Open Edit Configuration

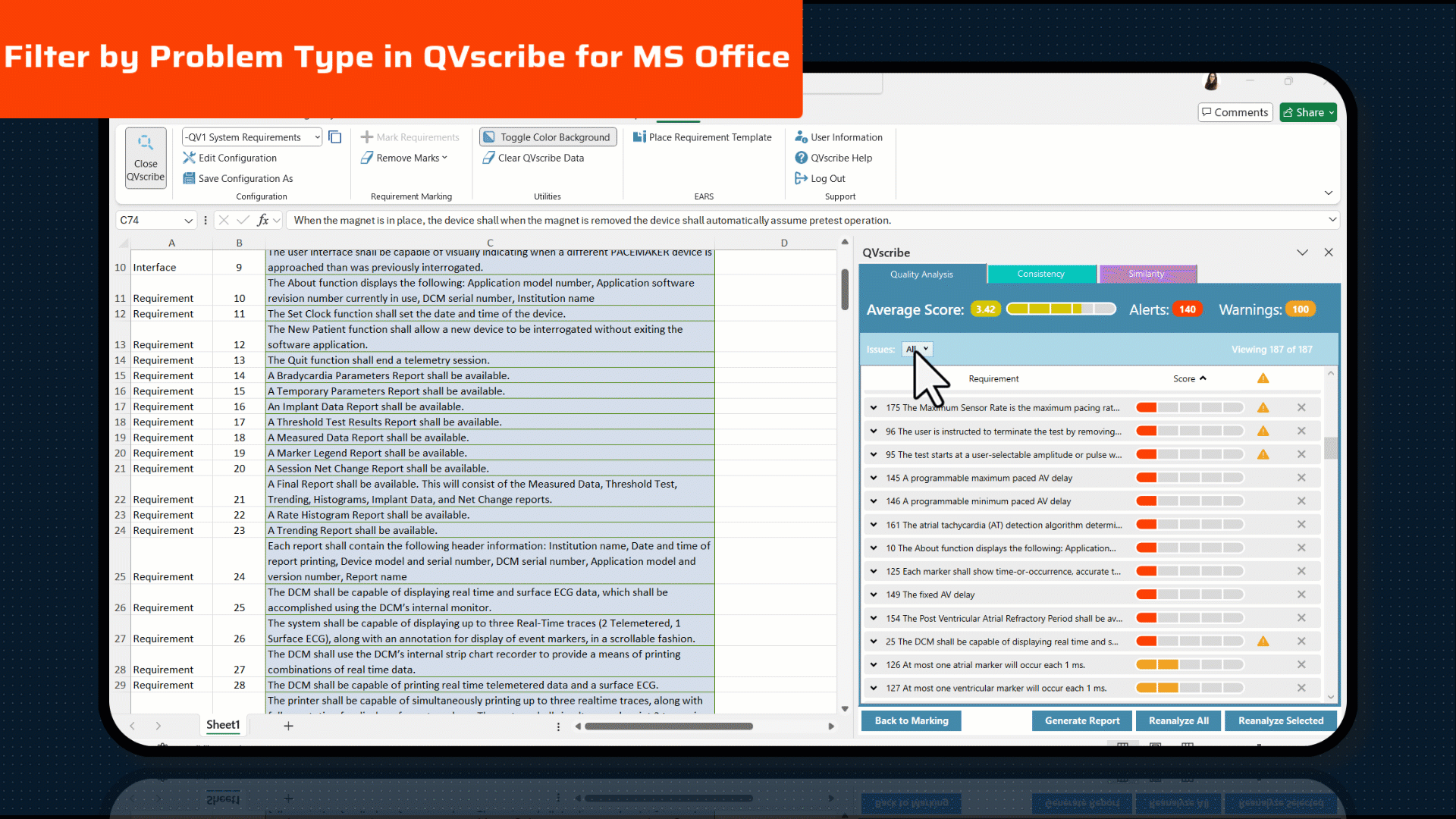point(230,158)
